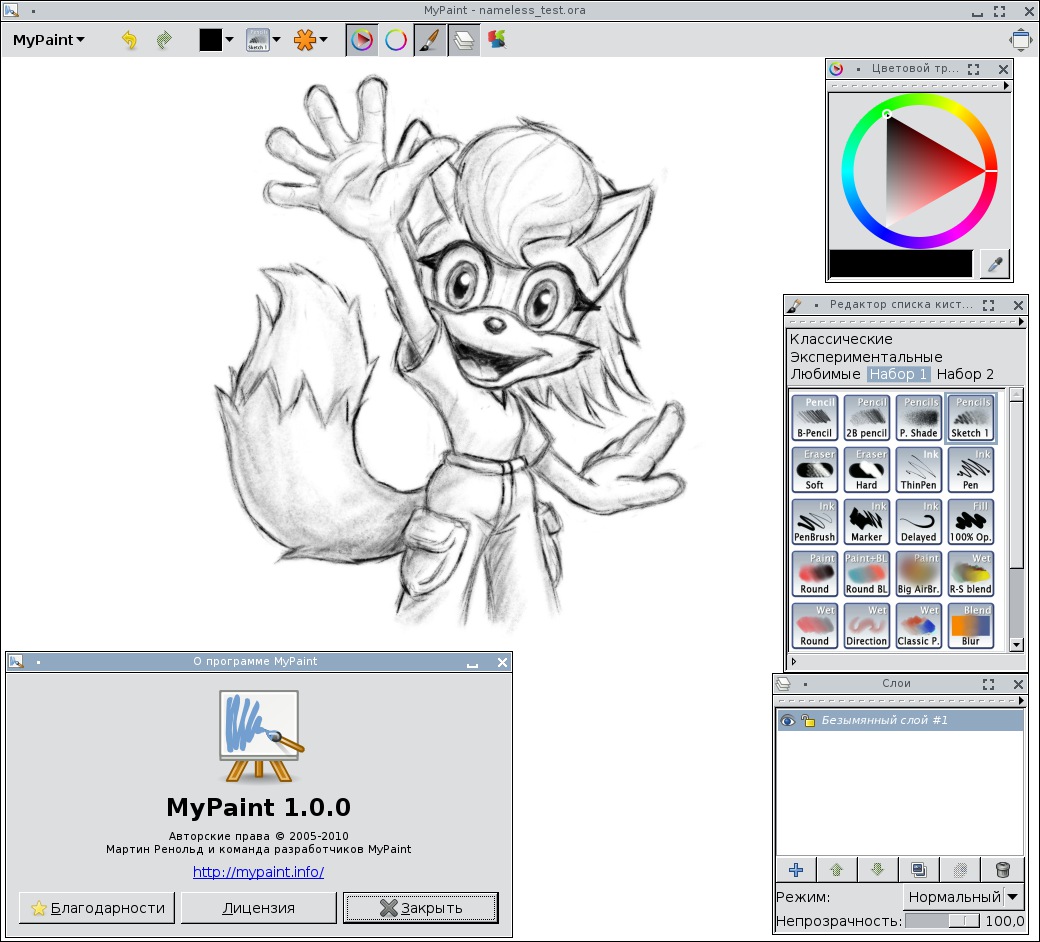This screenshot has height=942, width=1040.
Task: Open the Режим blend mode dropdown
Action: 963,898
